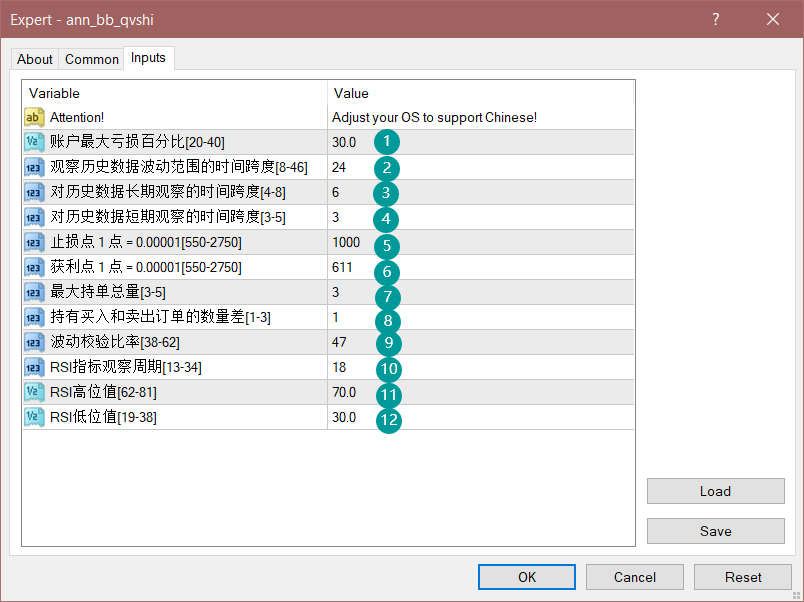Viewport: 804px width, 602px height.
Task: Click the 观察历史数据波动范围的时间跨度[8-46] label
Action: [179, 167]
